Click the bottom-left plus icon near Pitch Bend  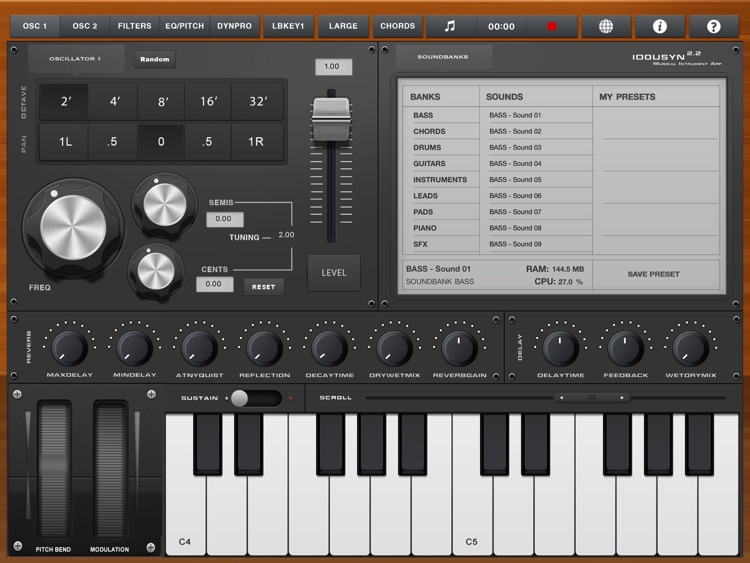(x=17, y=546)
